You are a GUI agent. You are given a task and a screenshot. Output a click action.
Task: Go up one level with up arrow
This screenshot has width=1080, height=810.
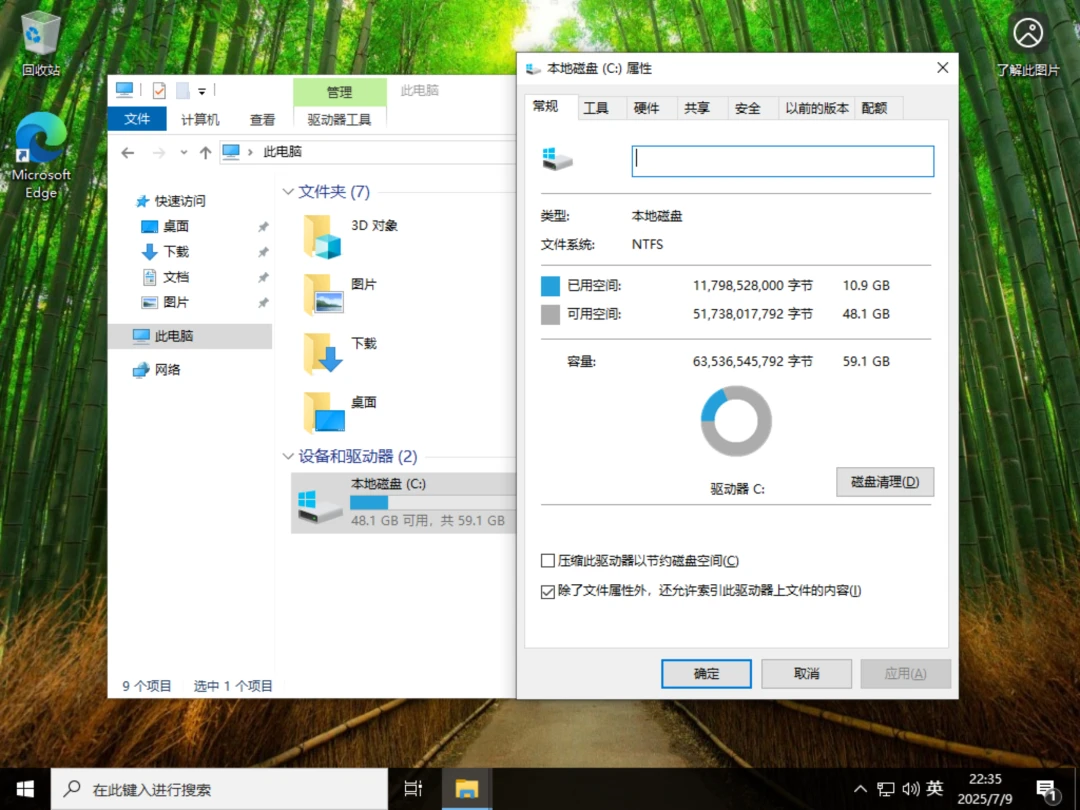click(x=205, y=152)
